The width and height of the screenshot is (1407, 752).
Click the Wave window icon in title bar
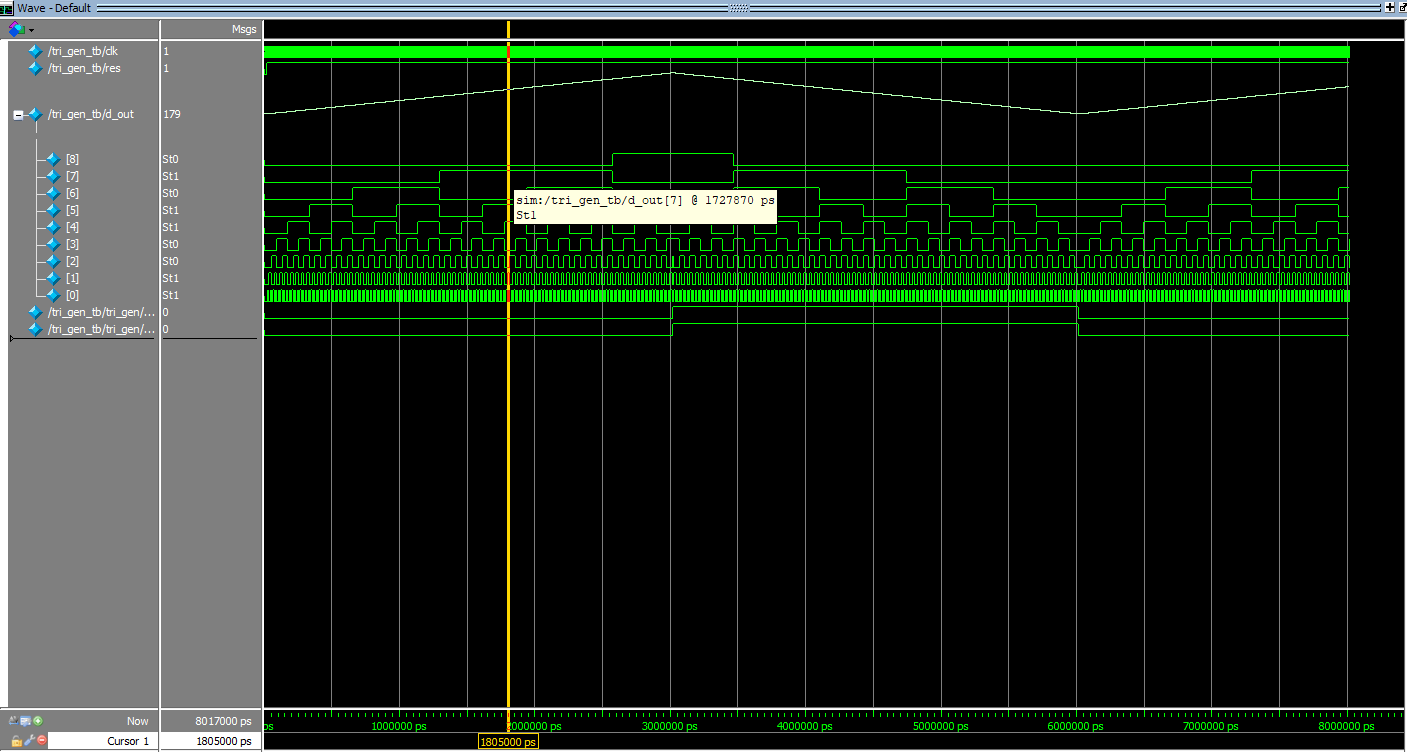coord(6,7)
